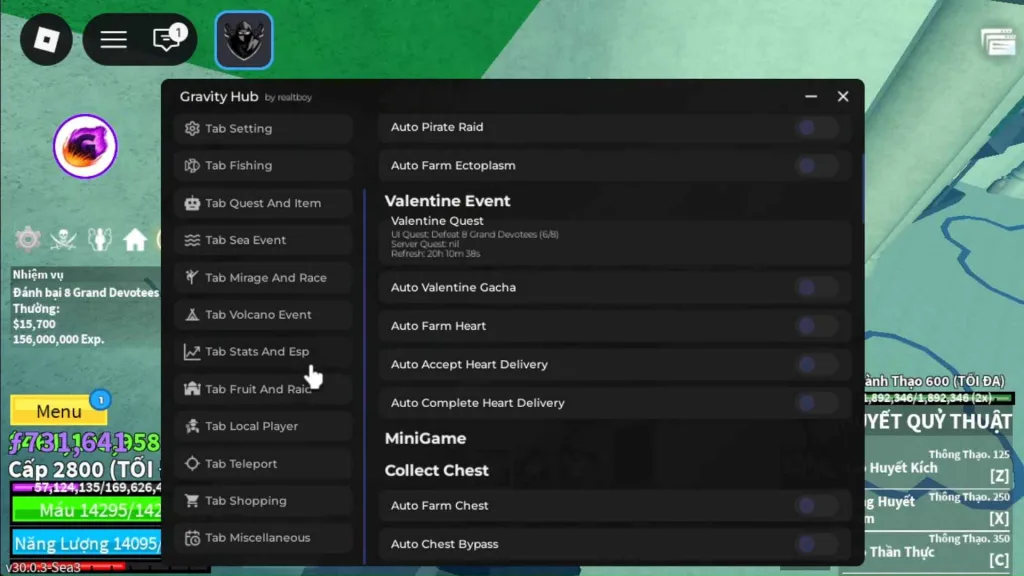Click the Tab Mirage And Race icon

coord(192,278)
